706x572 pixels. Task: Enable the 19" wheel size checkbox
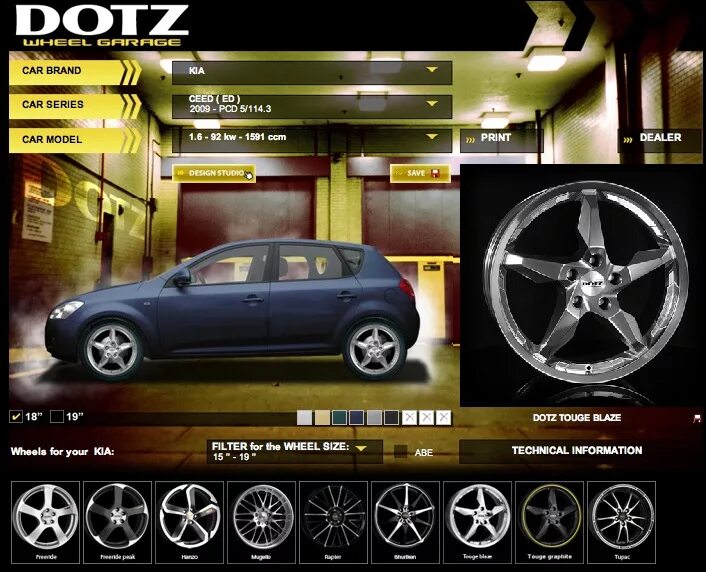57,417
